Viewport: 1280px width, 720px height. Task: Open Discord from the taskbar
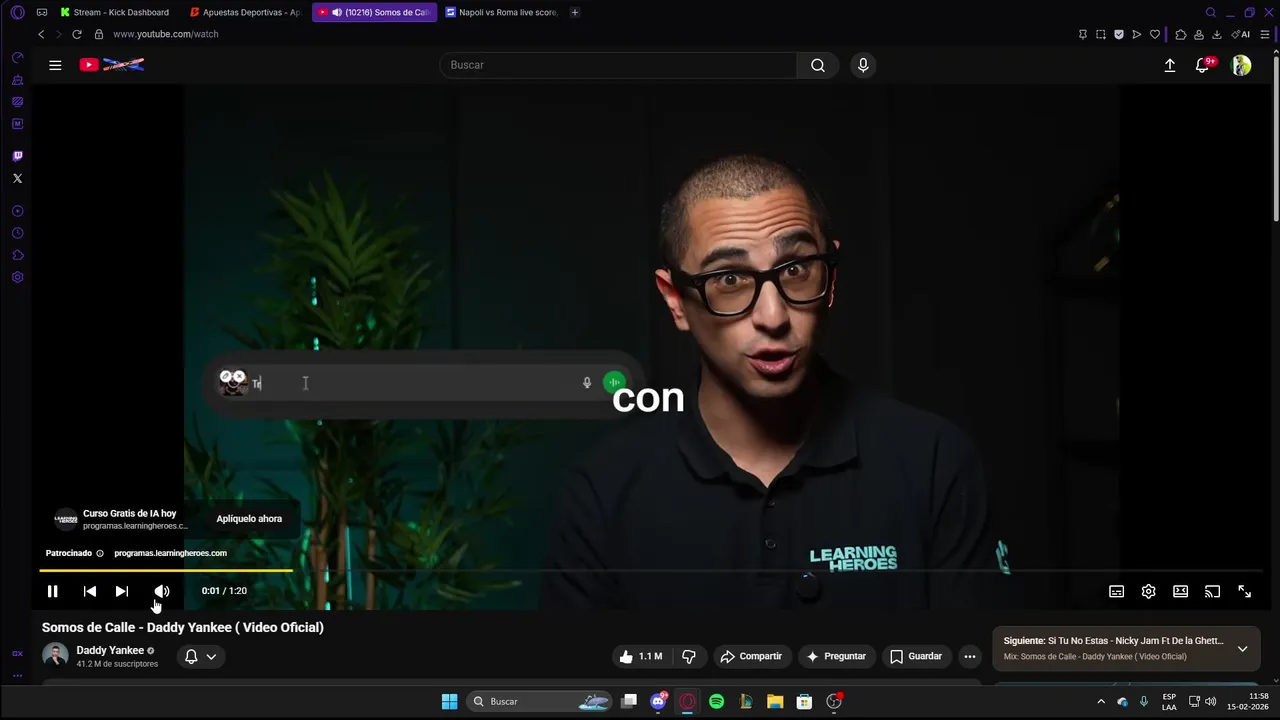658,701
